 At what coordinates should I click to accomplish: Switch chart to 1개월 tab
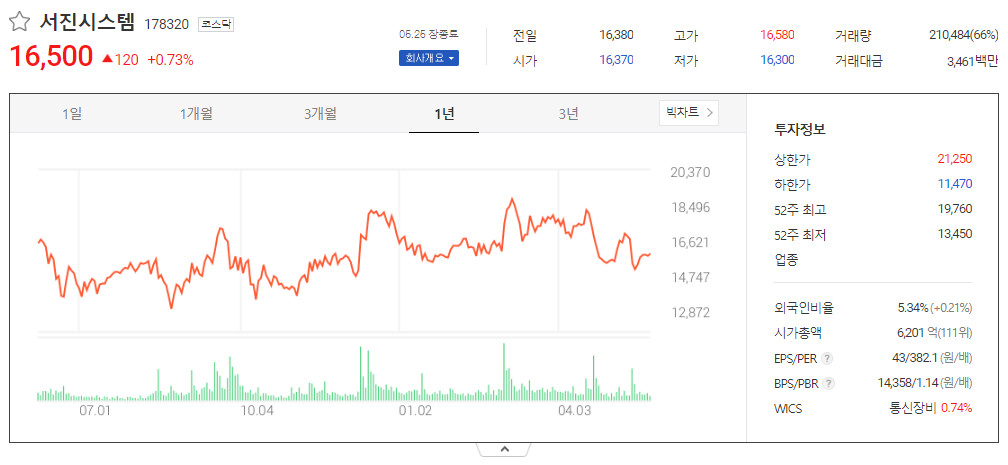click(196, 114)
